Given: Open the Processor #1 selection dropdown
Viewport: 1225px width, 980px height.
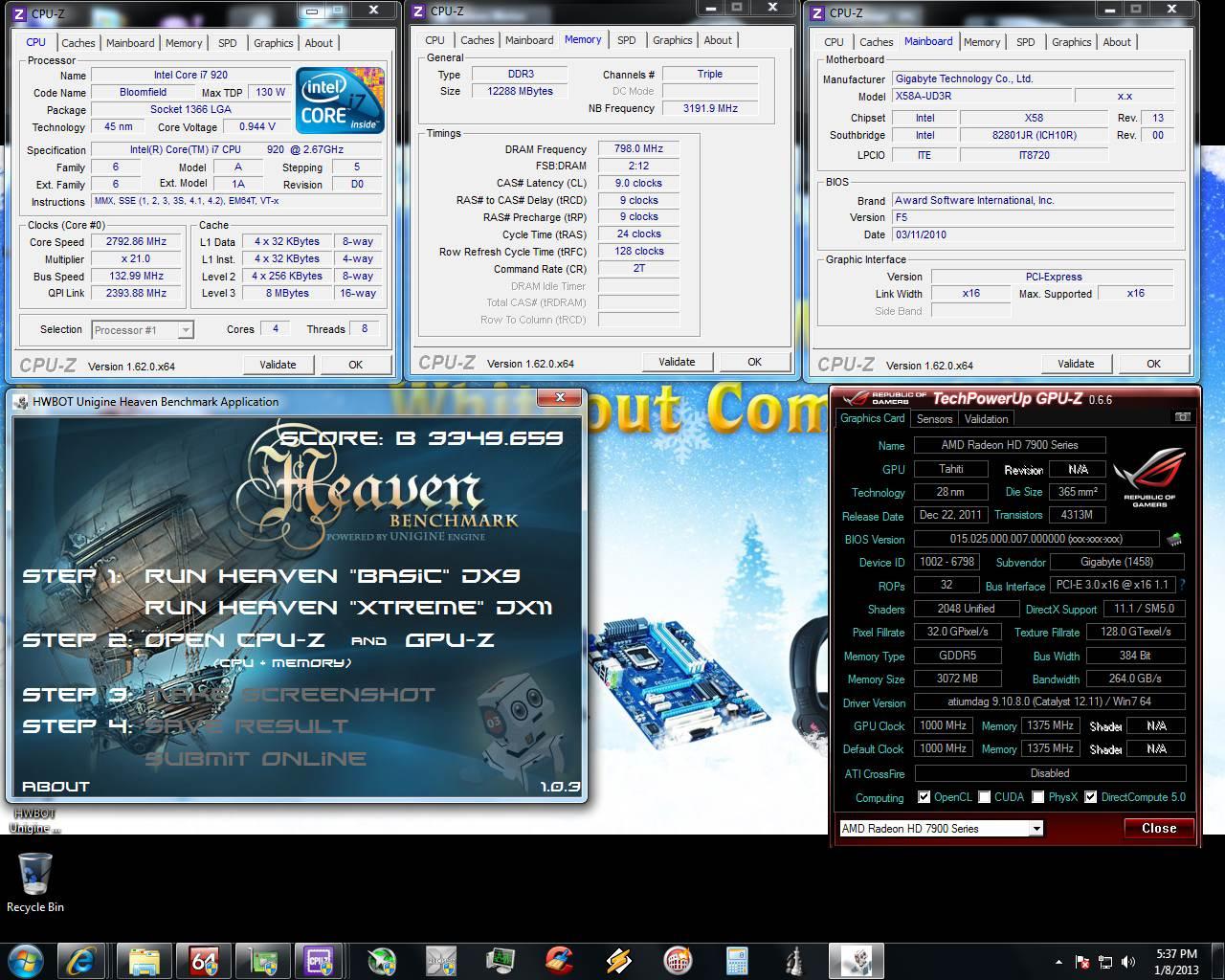Looking at the screenshot, I should [143, 330].
